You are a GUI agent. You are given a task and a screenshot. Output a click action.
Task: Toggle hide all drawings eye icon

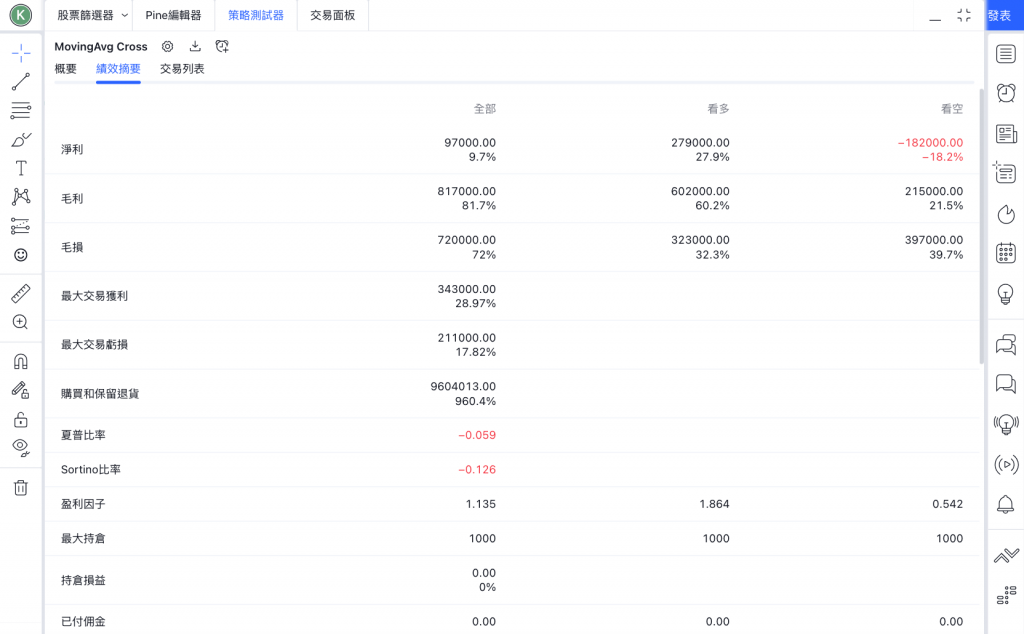(21, 447)
